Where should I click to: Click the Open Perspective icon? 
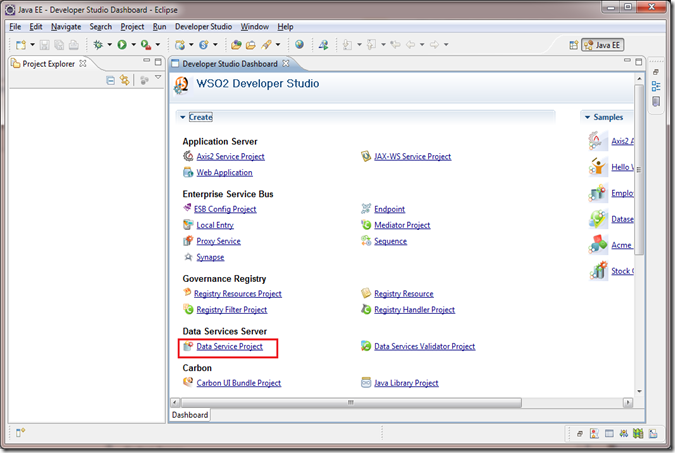click(x=573, y=45)
